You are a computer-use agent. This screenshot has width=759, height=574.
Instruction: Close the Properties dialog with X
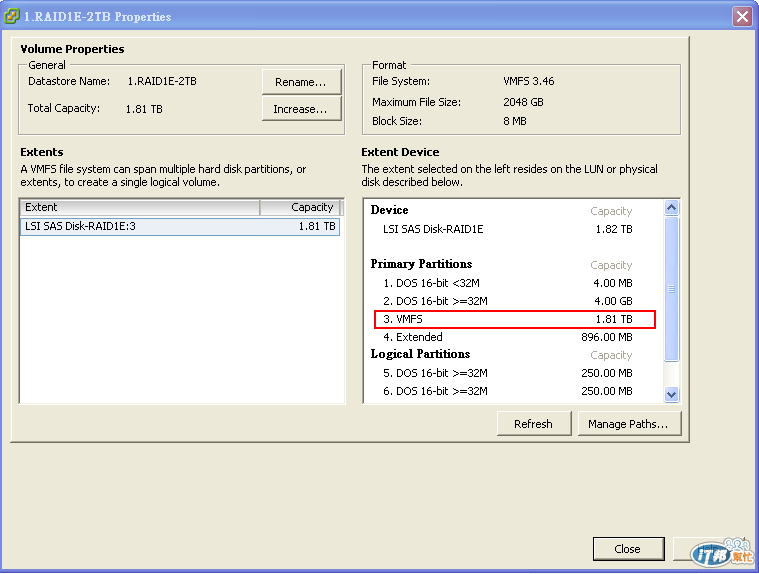pos(742,16)
